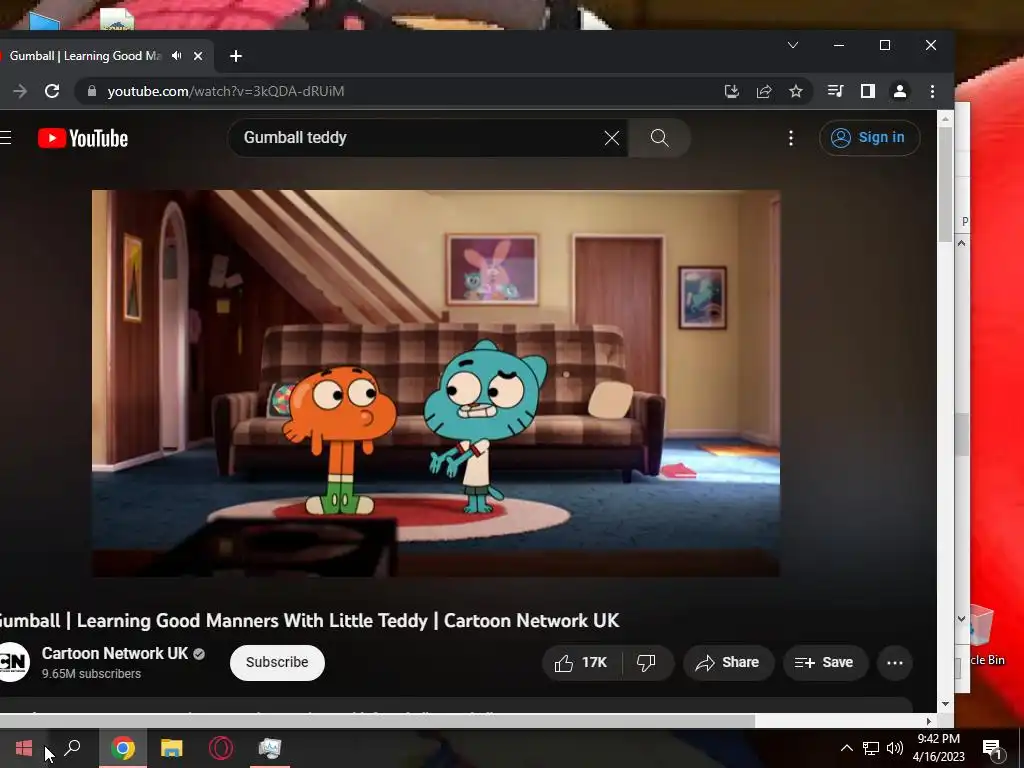Click the page vertical scrollbar thumb
1024x768 pixels.
point(945,184)
